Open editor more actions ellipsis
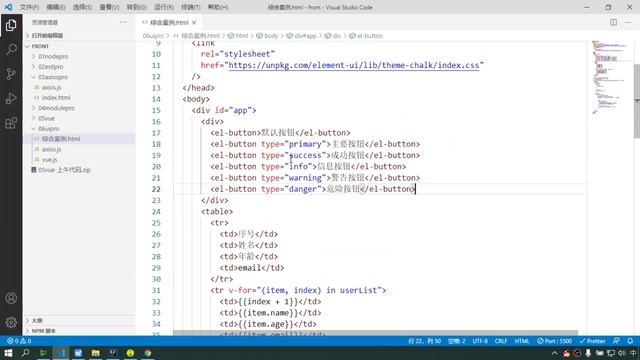The height and width of the screenshot is (360, 640). pos(628,22)
